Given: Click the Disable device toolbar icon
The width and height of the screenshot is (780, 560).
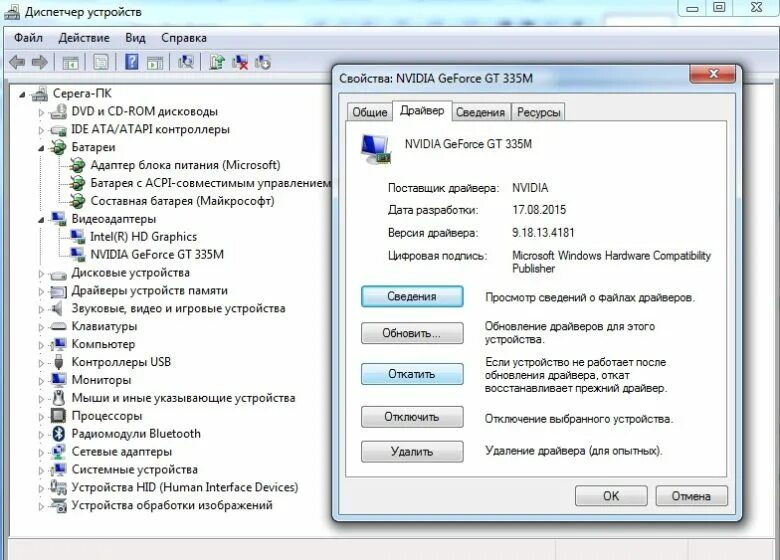Looking at the screenshot, I should pyautogui.click(x=263, y=62).
